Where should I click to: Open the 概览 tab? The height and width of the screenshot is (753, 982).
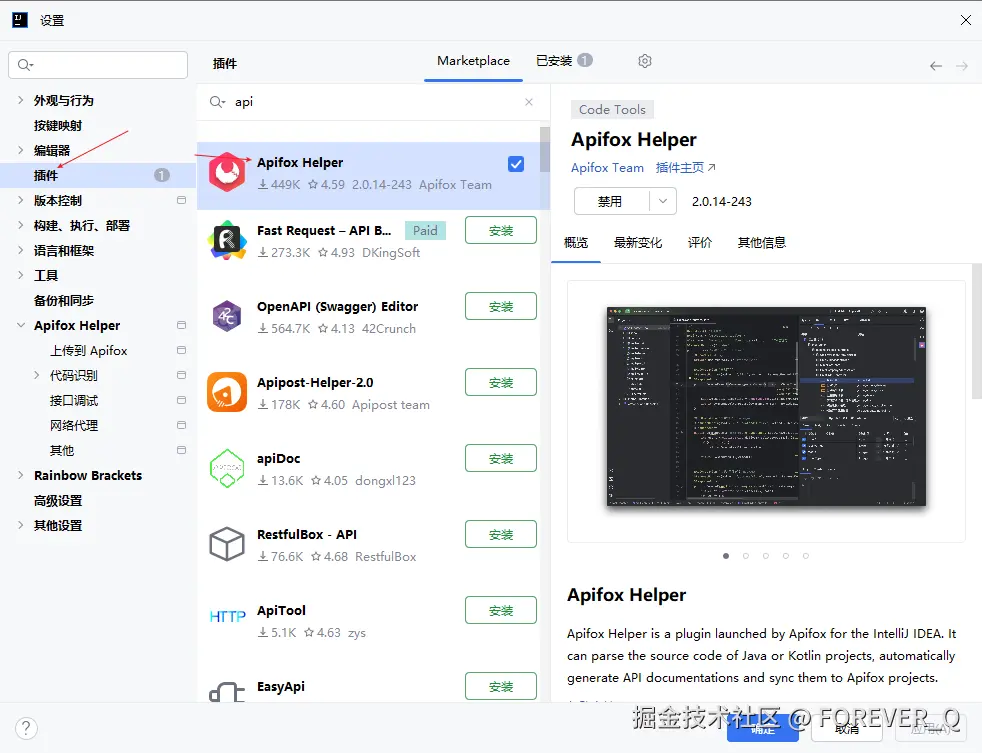click(x=576, y=242)
